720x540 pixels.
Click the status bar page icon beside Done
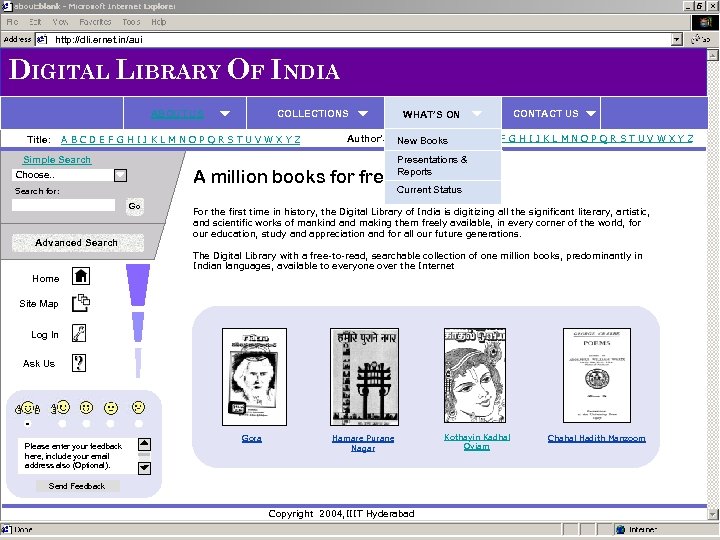tap(6, 529)
